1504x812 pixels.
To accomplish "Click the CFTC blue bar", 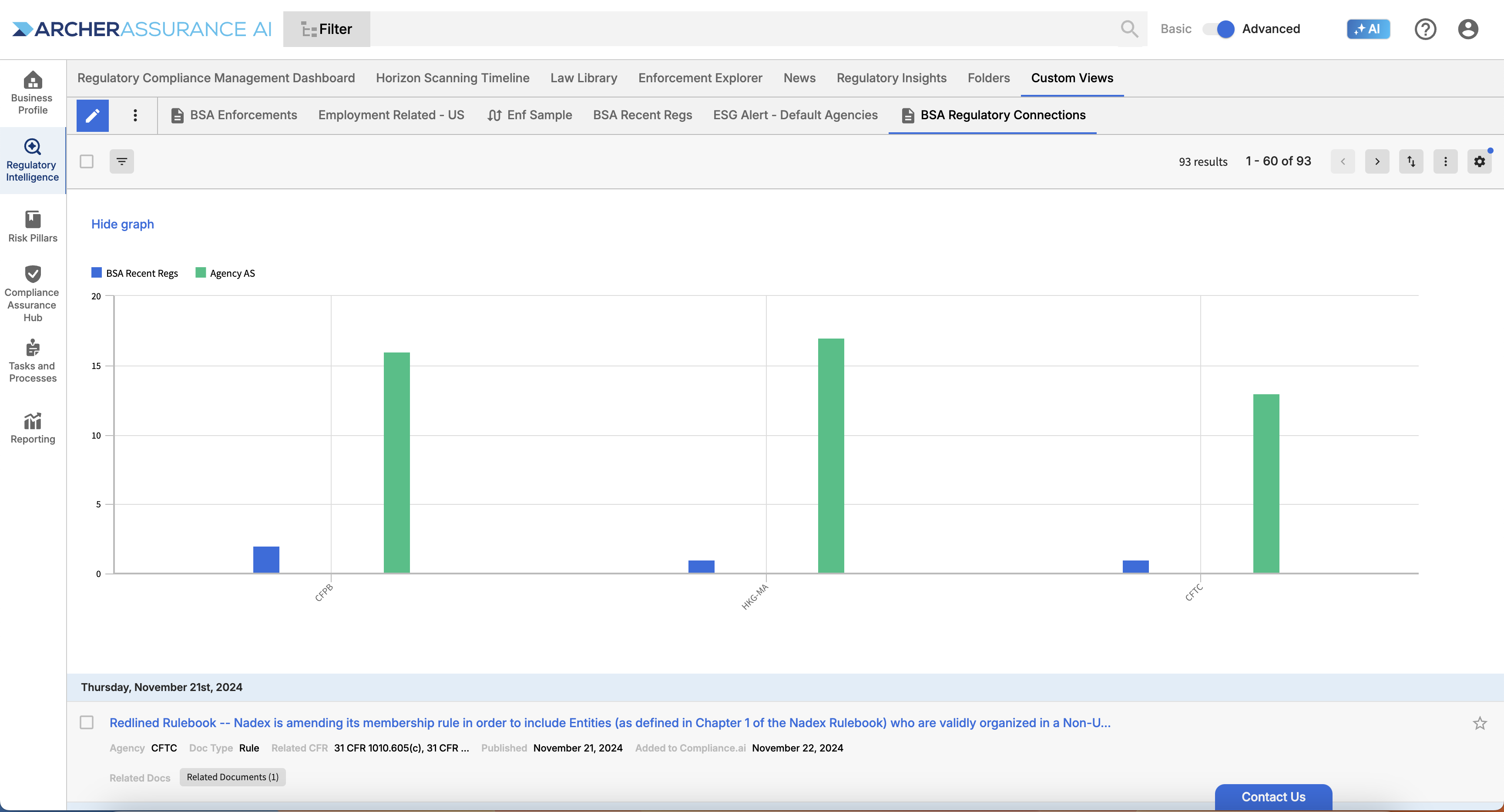I will 1135,567.
